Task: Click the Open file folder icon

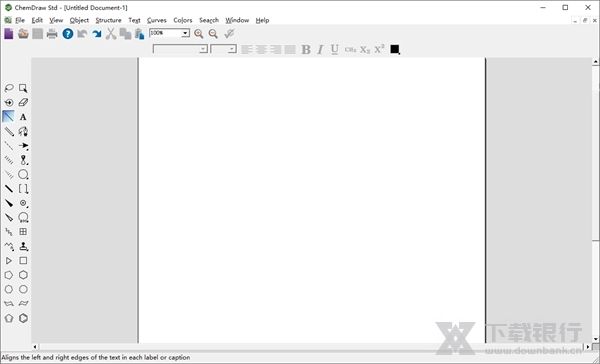Action: click(23, 34)
